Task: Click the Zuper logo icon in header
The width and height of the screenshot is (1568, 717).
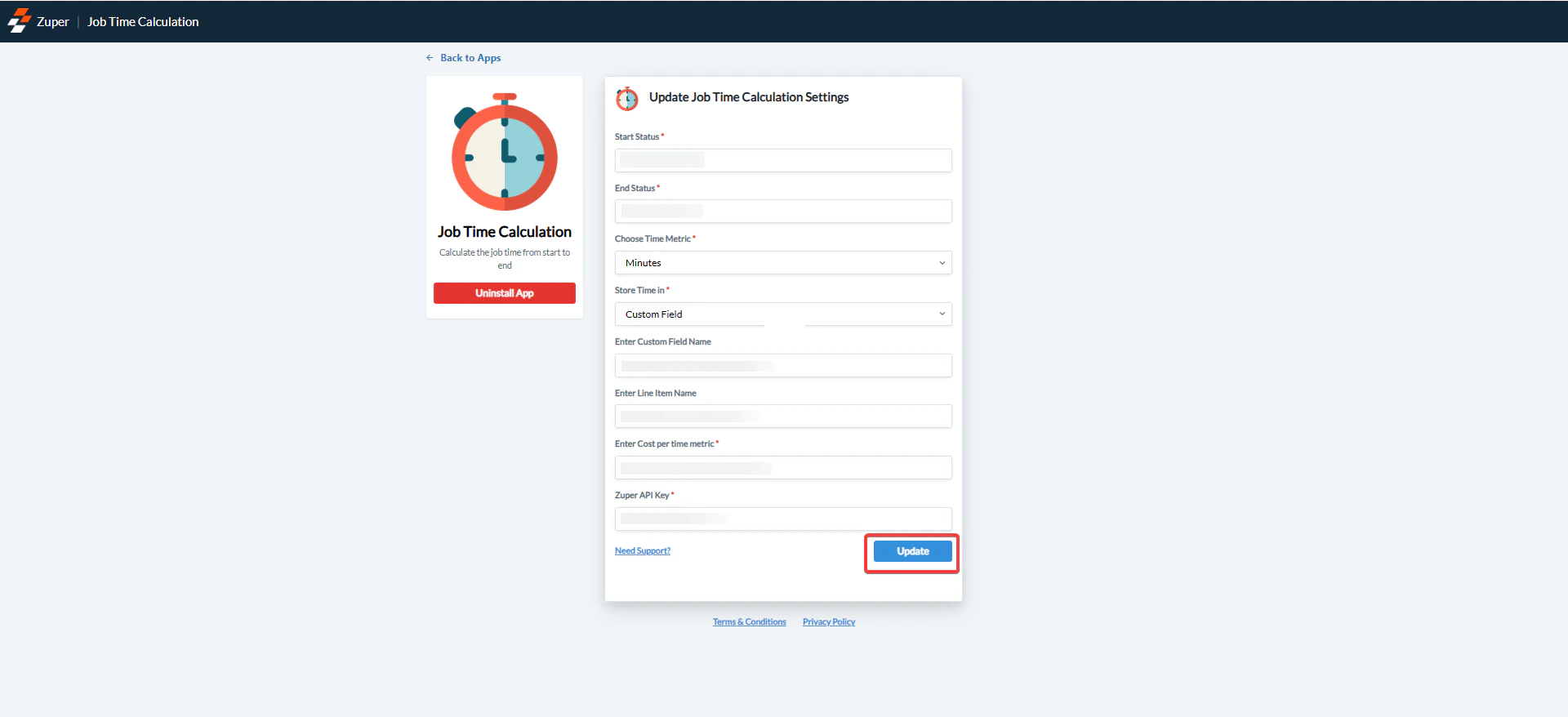Action: (19, 21)
